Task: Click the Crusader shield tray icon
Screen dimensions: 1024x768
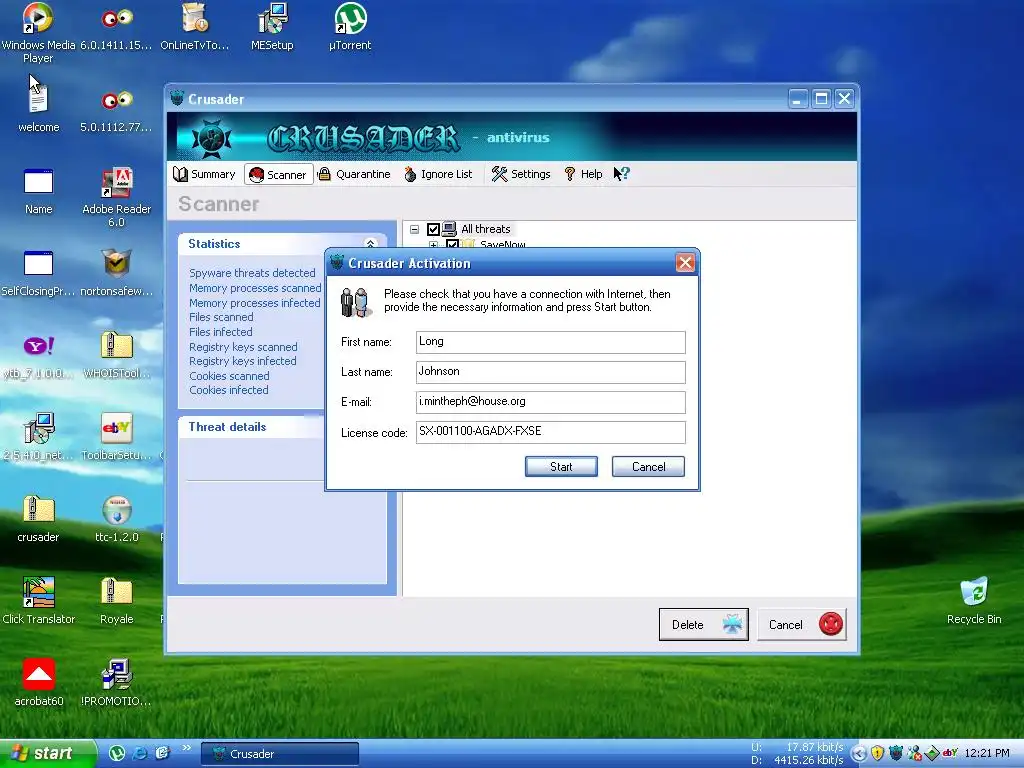Action: pos(895,754)
